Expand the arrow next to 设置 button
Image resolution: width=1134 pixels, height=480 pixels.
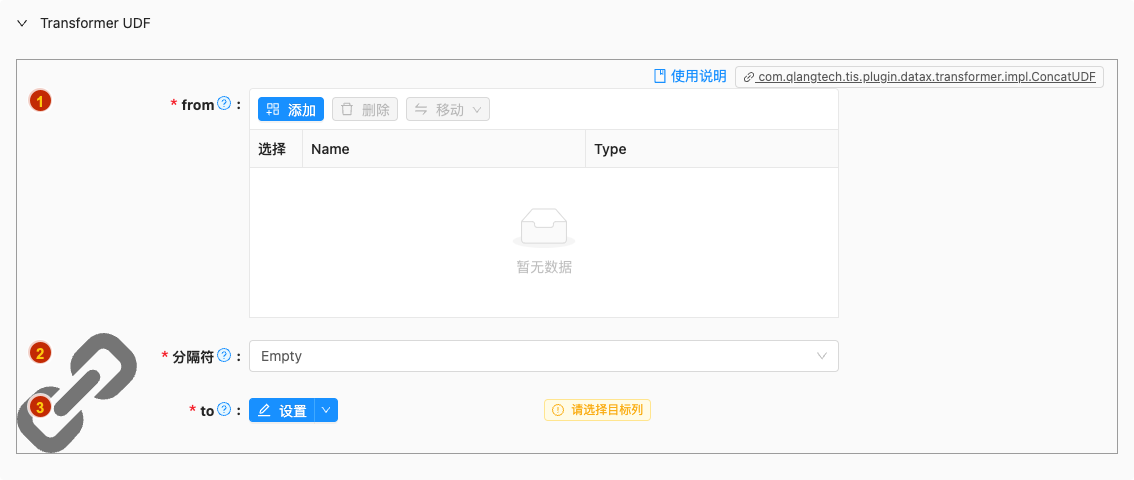326,410
